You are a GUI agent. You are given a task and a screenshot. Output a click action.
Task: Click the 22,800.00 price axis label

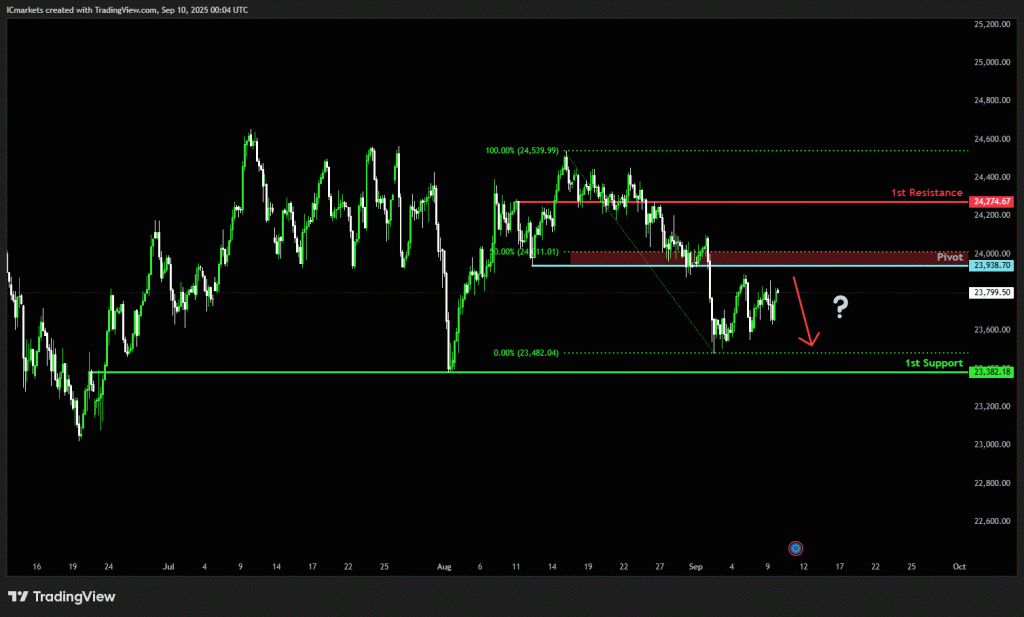point(992,483)
